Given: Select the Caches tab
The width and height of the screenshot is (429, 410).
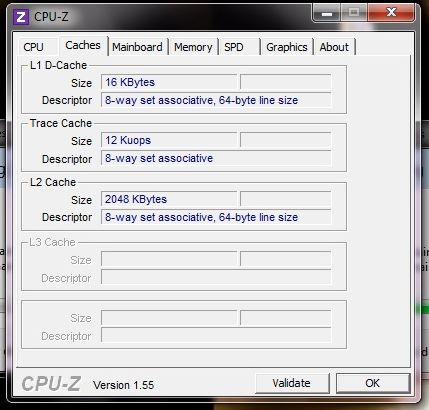Looking at the screenshot, I should point(83,45).
